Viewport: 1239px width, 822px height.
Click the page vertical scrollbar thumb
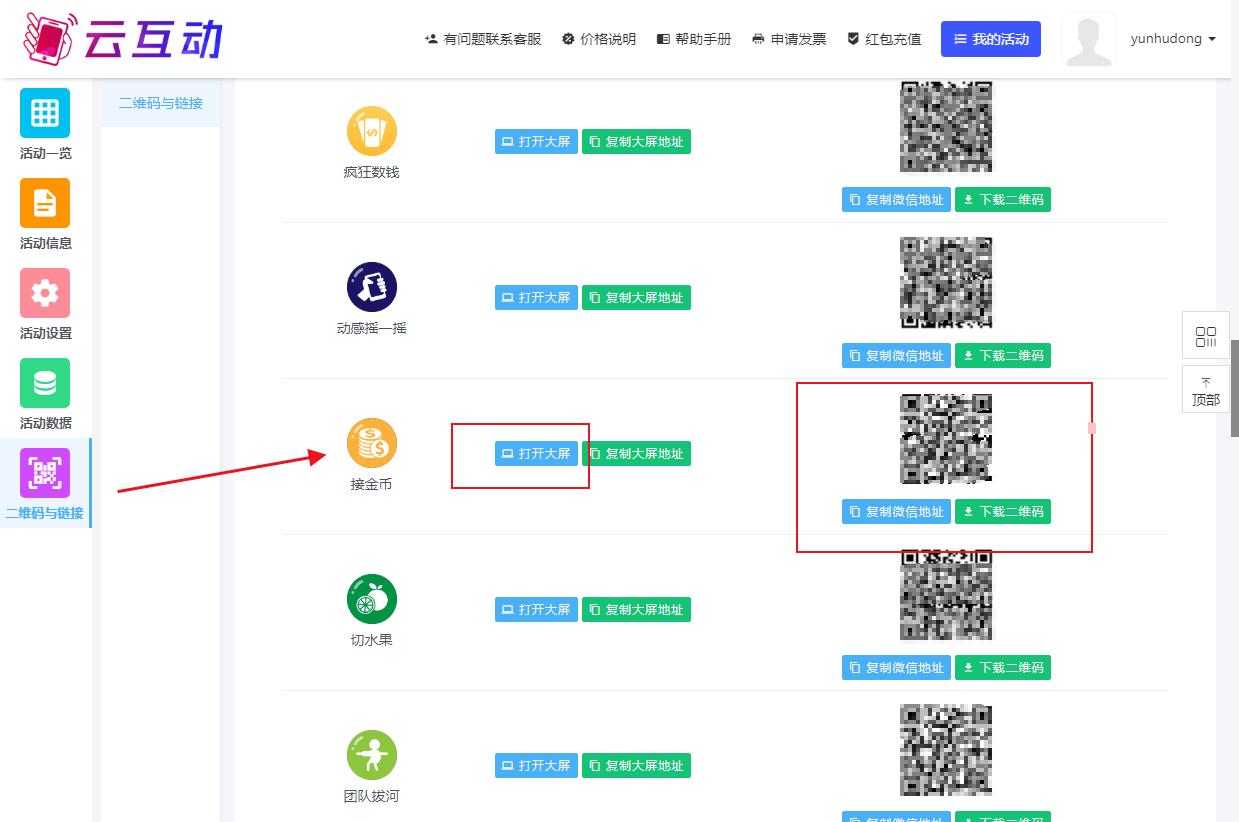(1235, 388)
